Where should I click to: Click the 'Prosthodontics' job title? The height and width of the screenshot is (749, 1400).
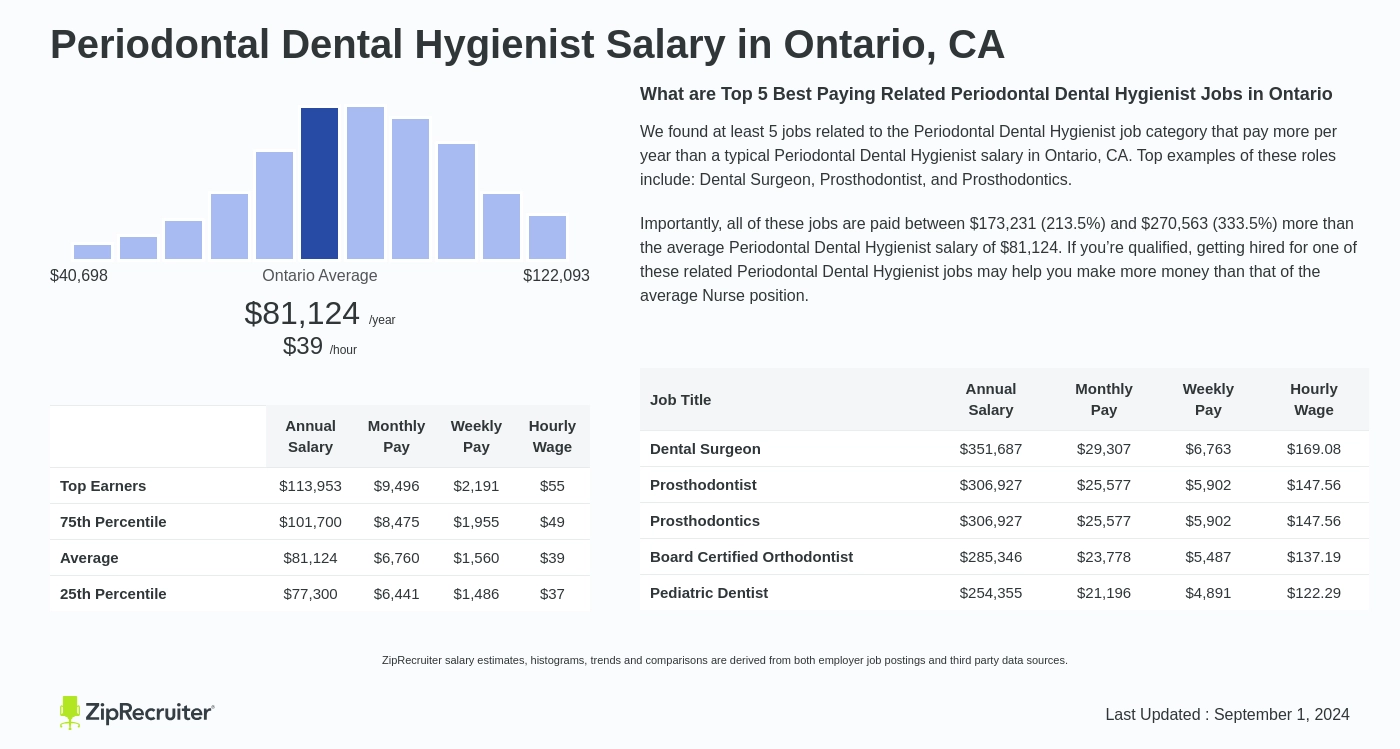point(705,521)
